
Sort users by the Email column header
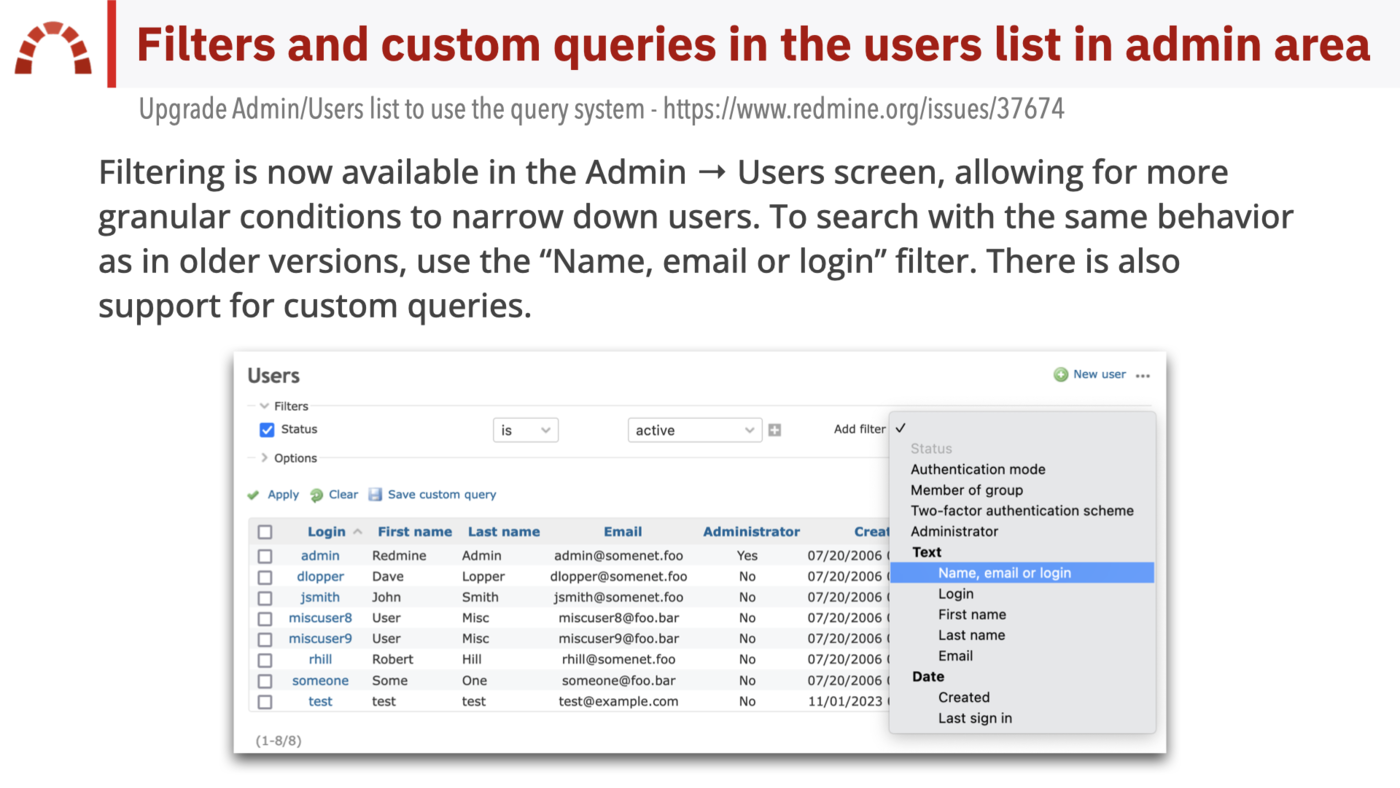[622, 531]
